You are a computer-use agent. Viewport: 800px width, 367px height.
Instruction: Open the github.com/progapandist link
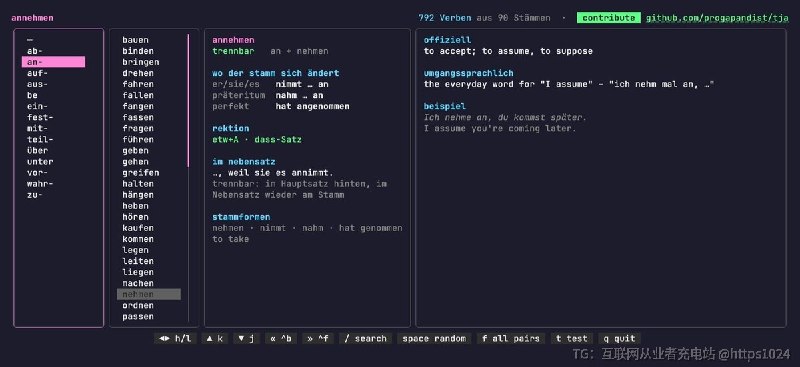click(717, 18)
